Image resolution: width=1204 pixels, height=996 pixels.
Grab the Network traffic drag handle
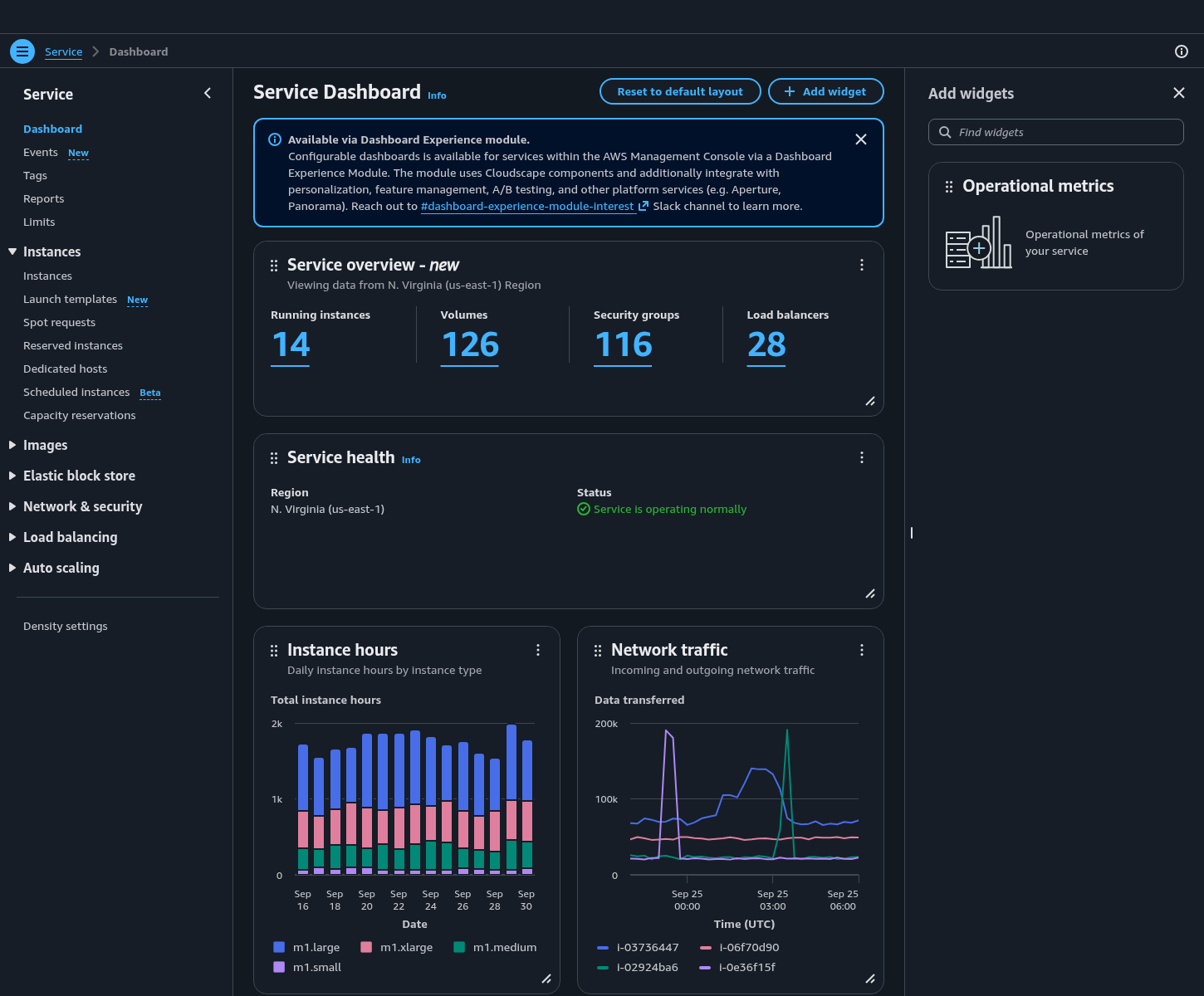598,651
